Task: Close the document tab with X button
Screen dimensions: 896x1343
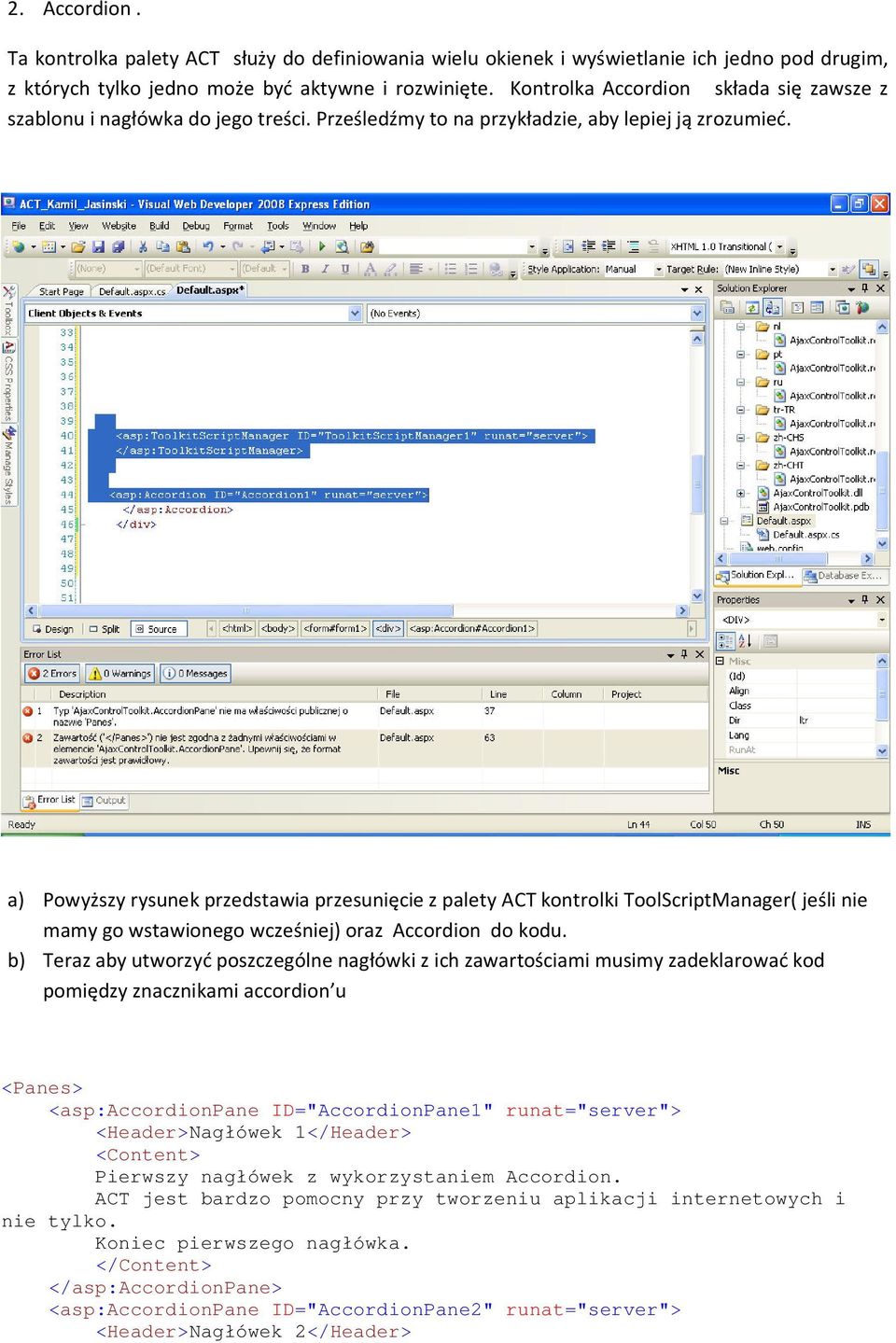Action: coord(698,290)
